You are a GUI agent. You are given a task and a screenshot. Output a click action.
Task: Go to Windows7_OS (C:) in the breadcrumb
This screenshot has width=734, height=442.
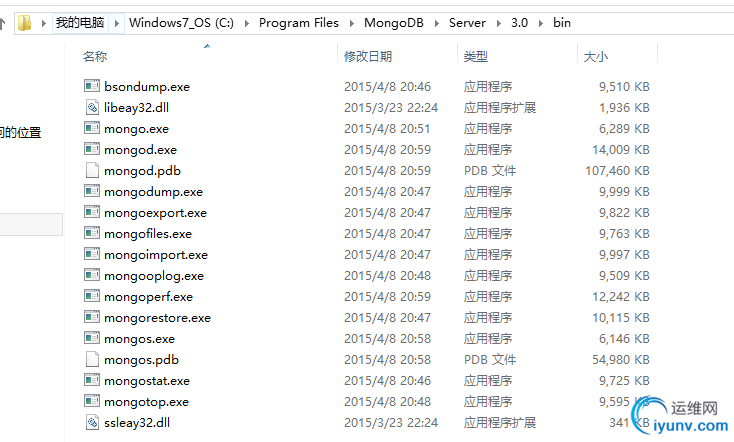pos(182,22)
